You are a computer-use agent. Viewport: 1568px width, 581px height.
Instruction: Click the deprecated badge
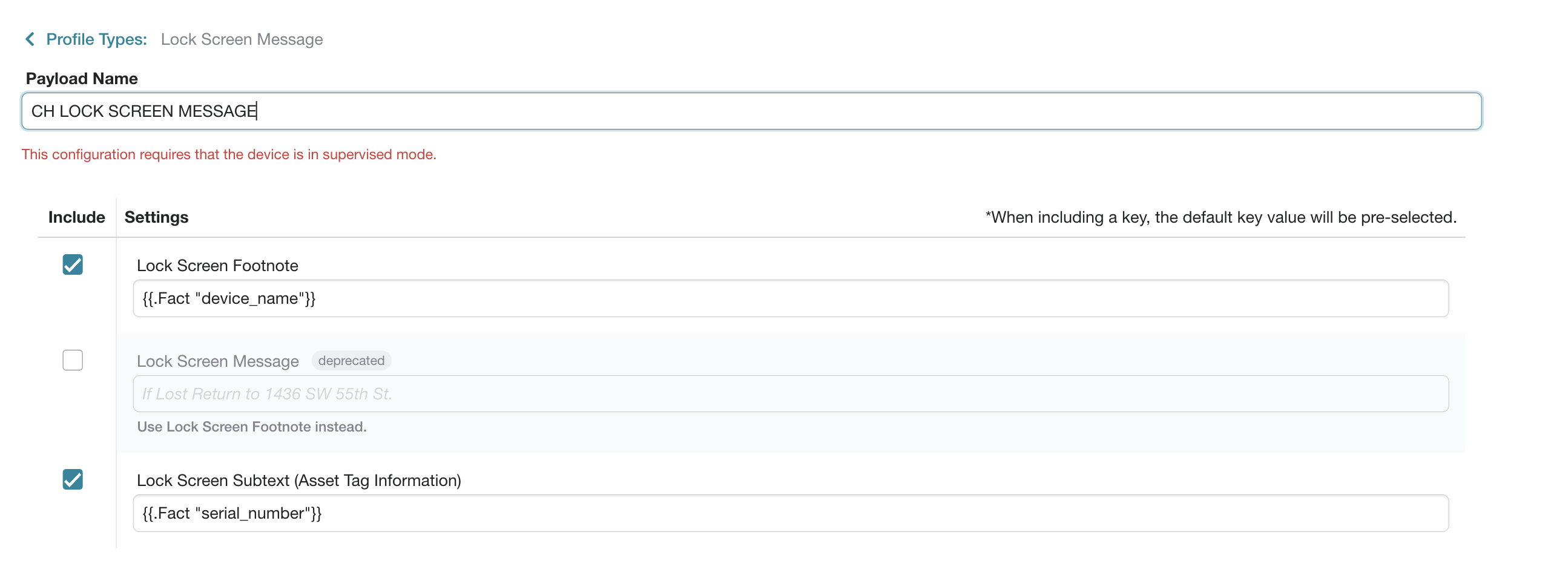click(351, 361)
